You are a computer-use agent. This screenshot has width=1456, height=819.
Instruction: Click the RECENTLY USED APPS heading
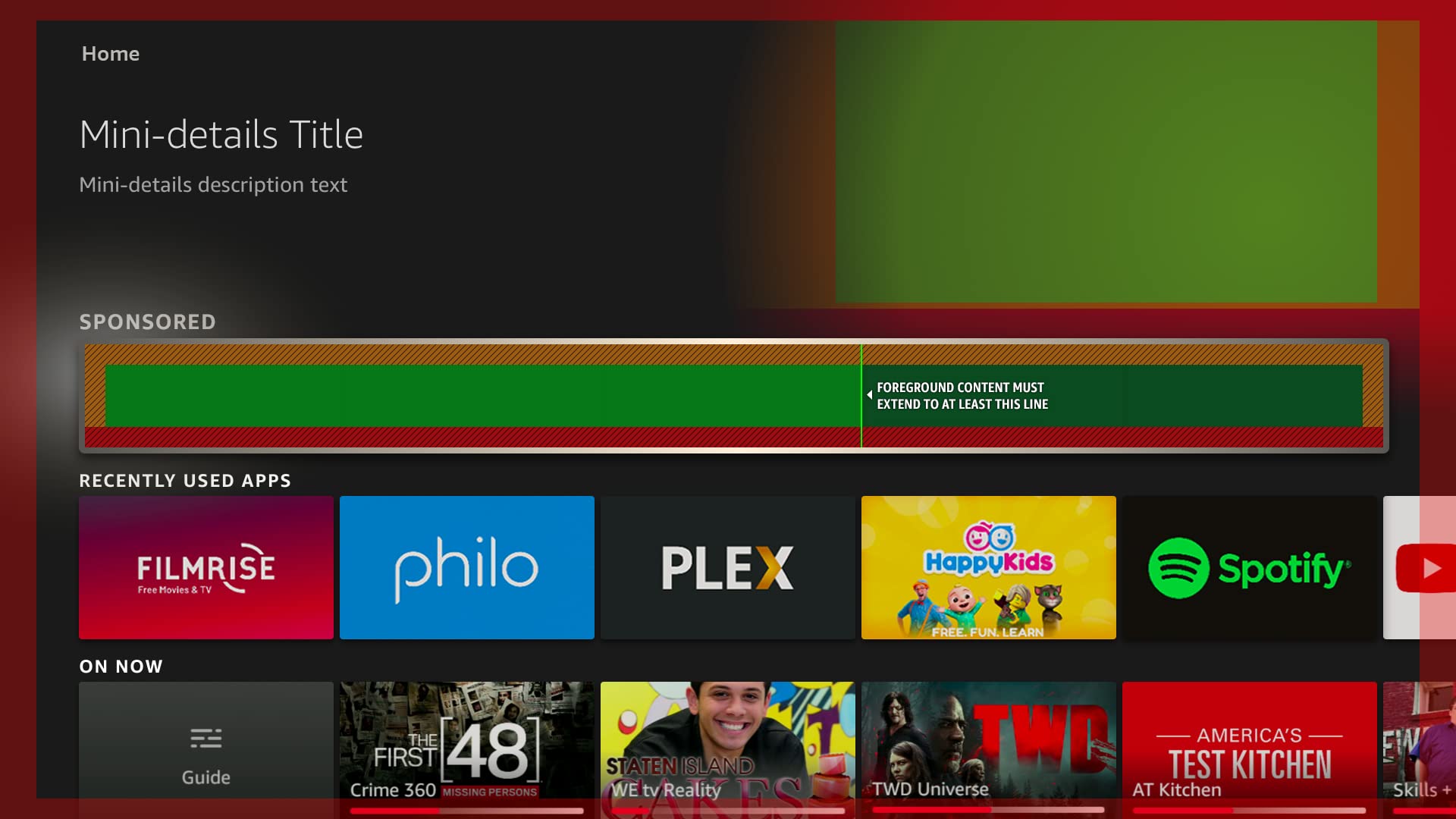(x=185, y=480)
